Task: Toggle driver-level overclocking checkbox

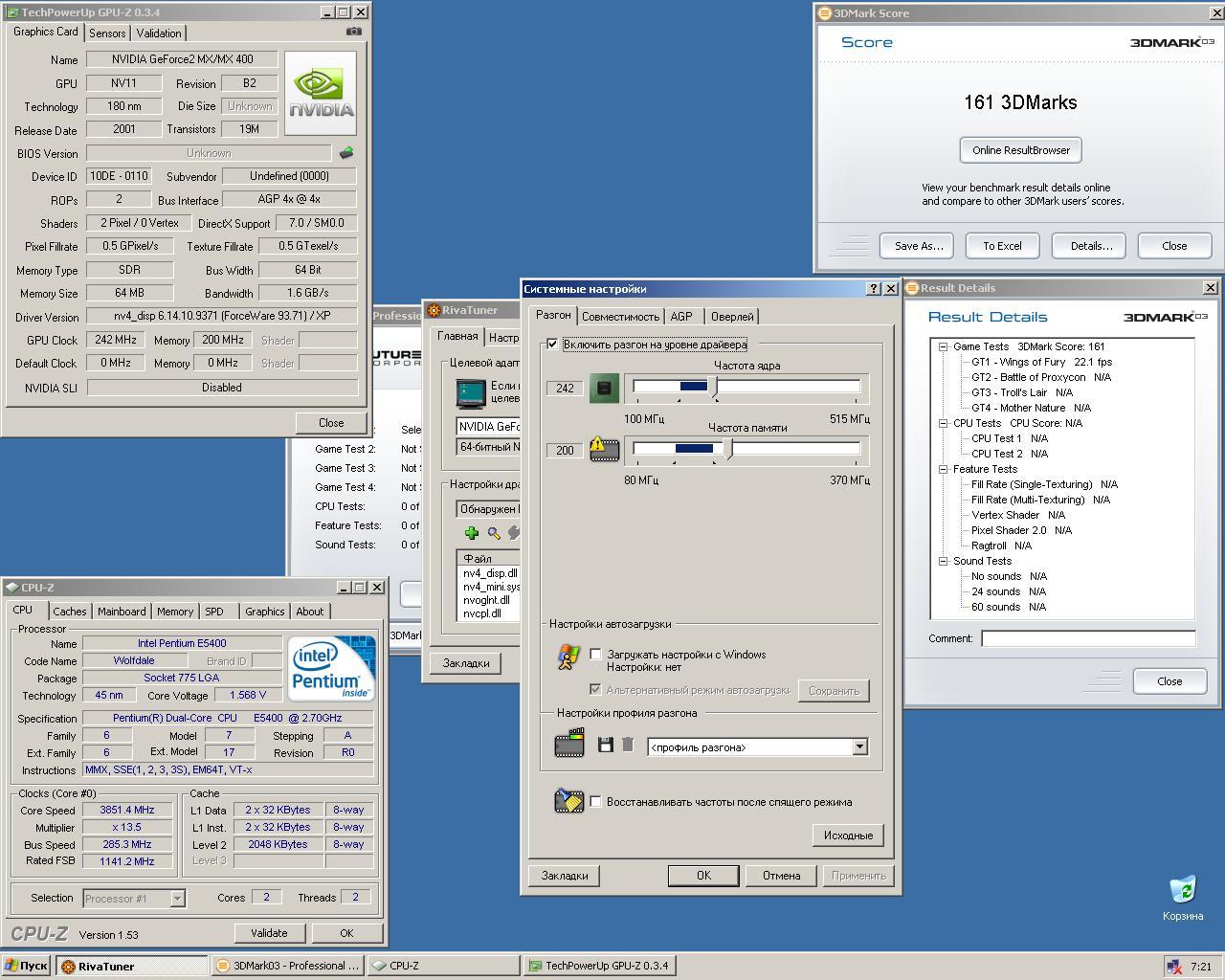Action: [x=553, y=344]
